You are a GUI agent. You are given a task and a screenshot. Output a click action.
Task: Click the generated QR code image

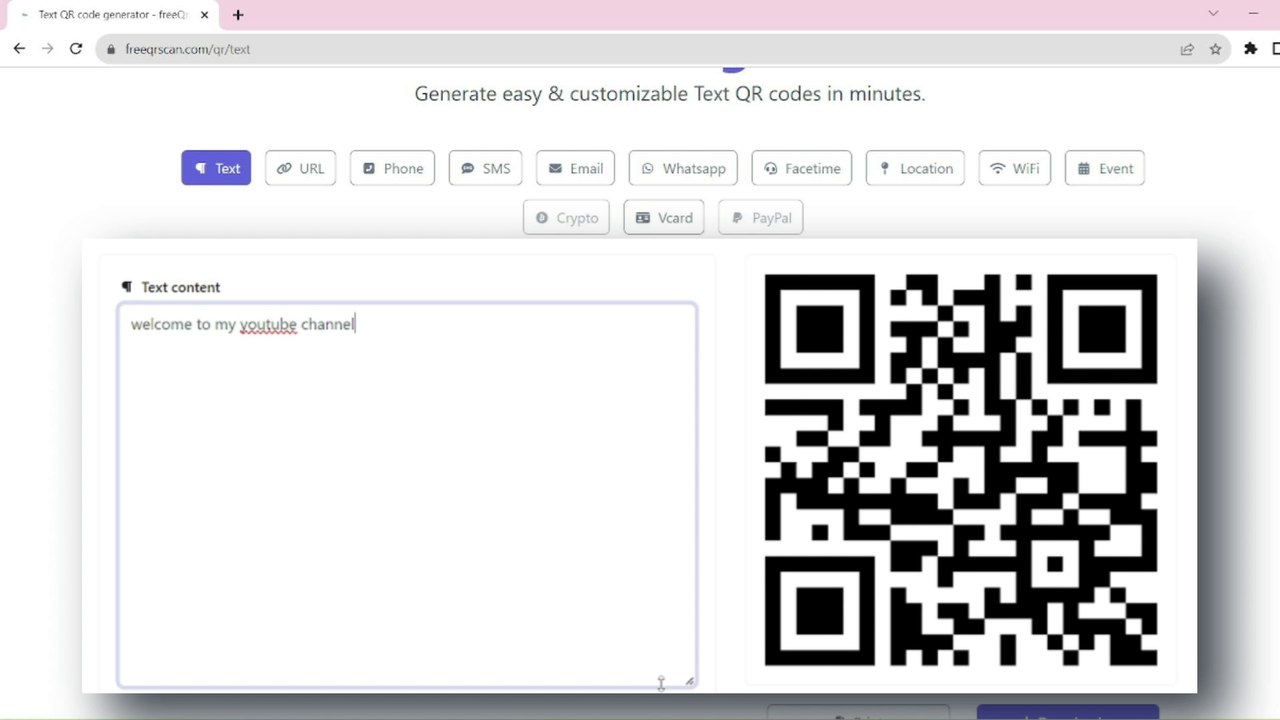pyautogui.click(x=961, y=470)
